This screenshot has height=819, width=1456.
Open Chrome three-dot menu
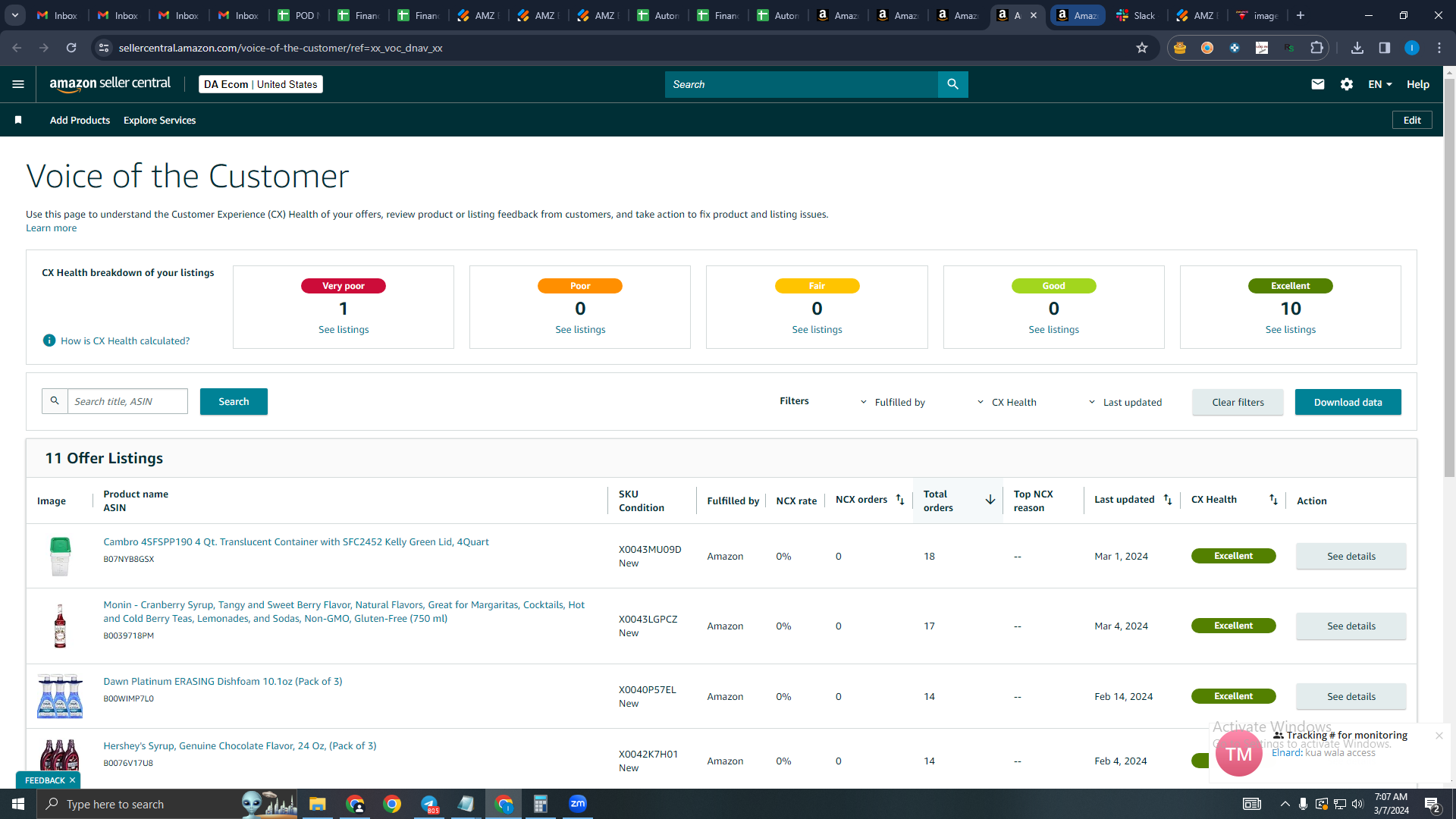click(x=1439, y=48)
